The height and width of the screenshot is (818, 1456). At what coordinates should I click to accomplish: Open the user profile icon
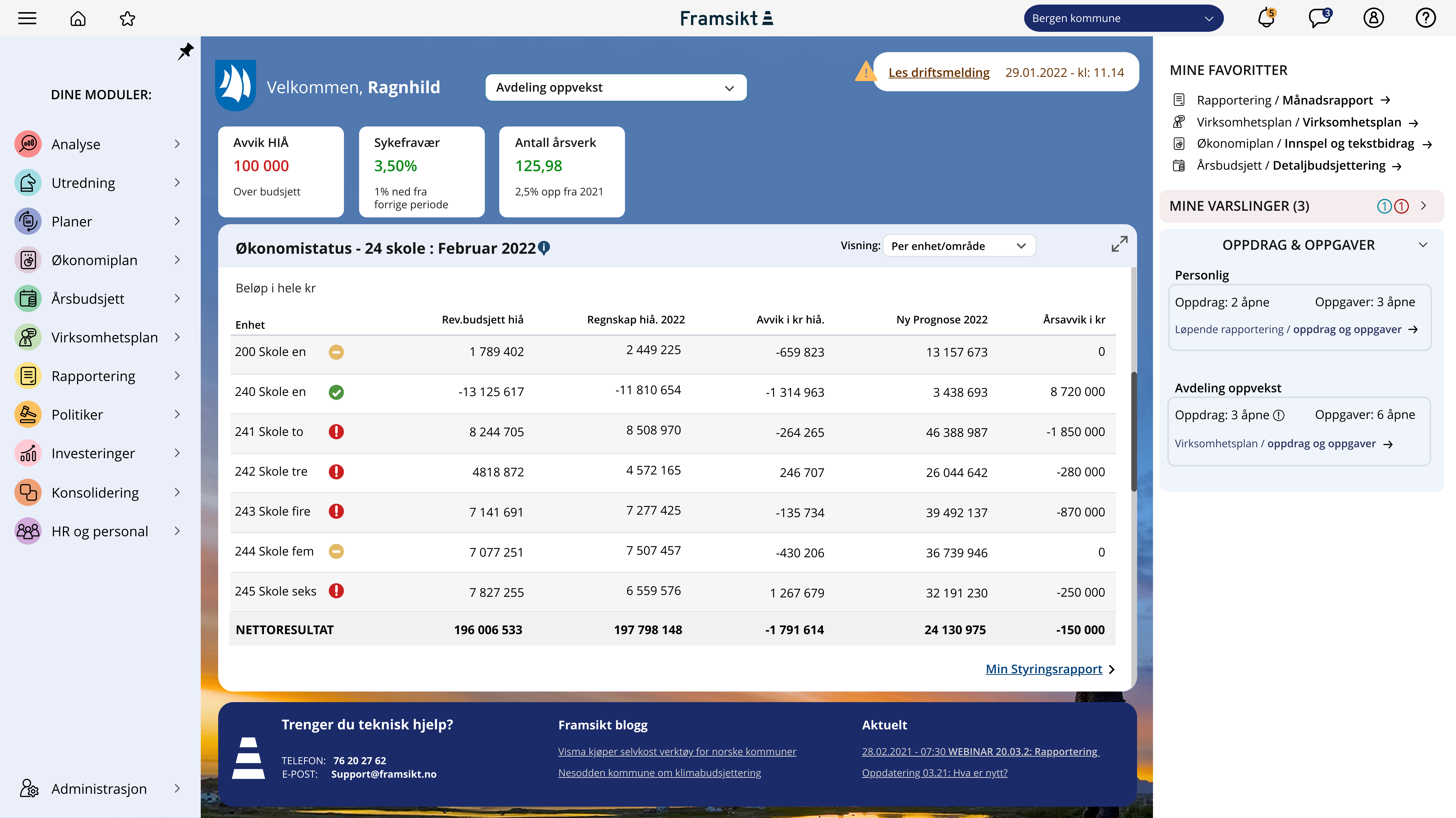click(1373, 18)
